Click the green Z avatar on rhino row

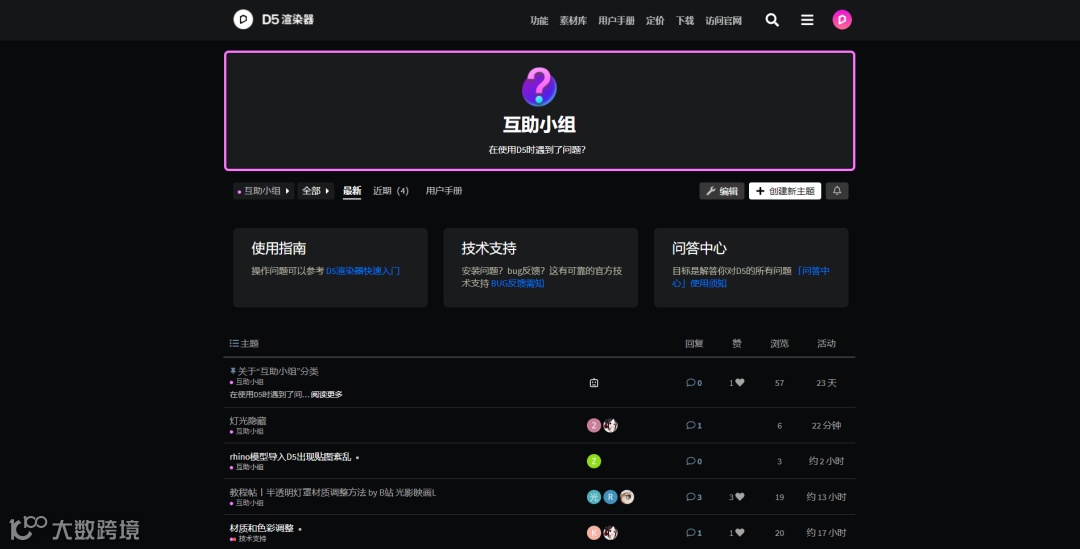[594, 462]
